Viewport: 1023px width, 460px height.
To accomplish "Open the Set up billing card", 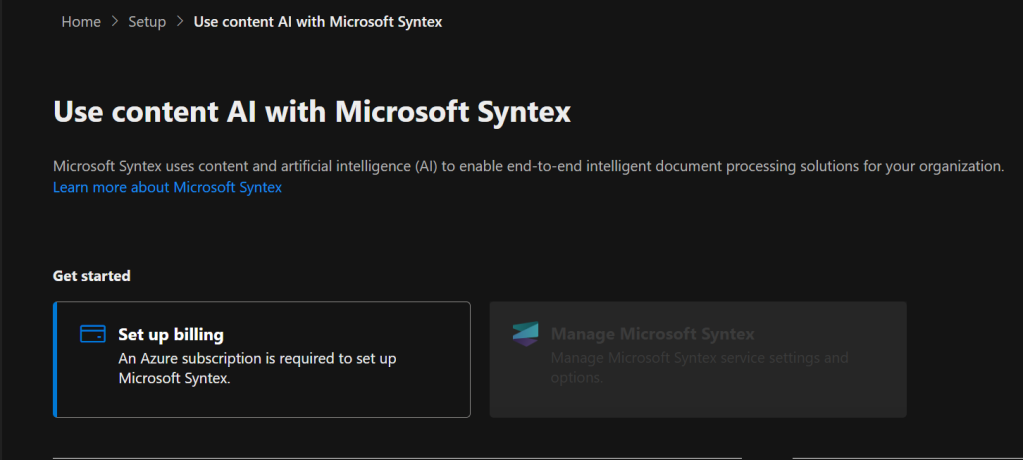I will pyautogui.click(x=262, y=359).
